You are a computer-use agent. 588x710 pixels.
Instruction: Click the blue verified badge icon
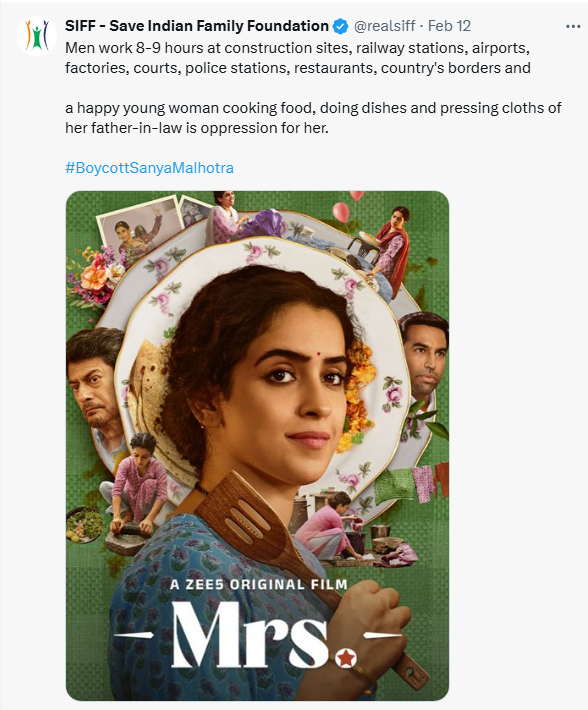[x=340, y=27]
